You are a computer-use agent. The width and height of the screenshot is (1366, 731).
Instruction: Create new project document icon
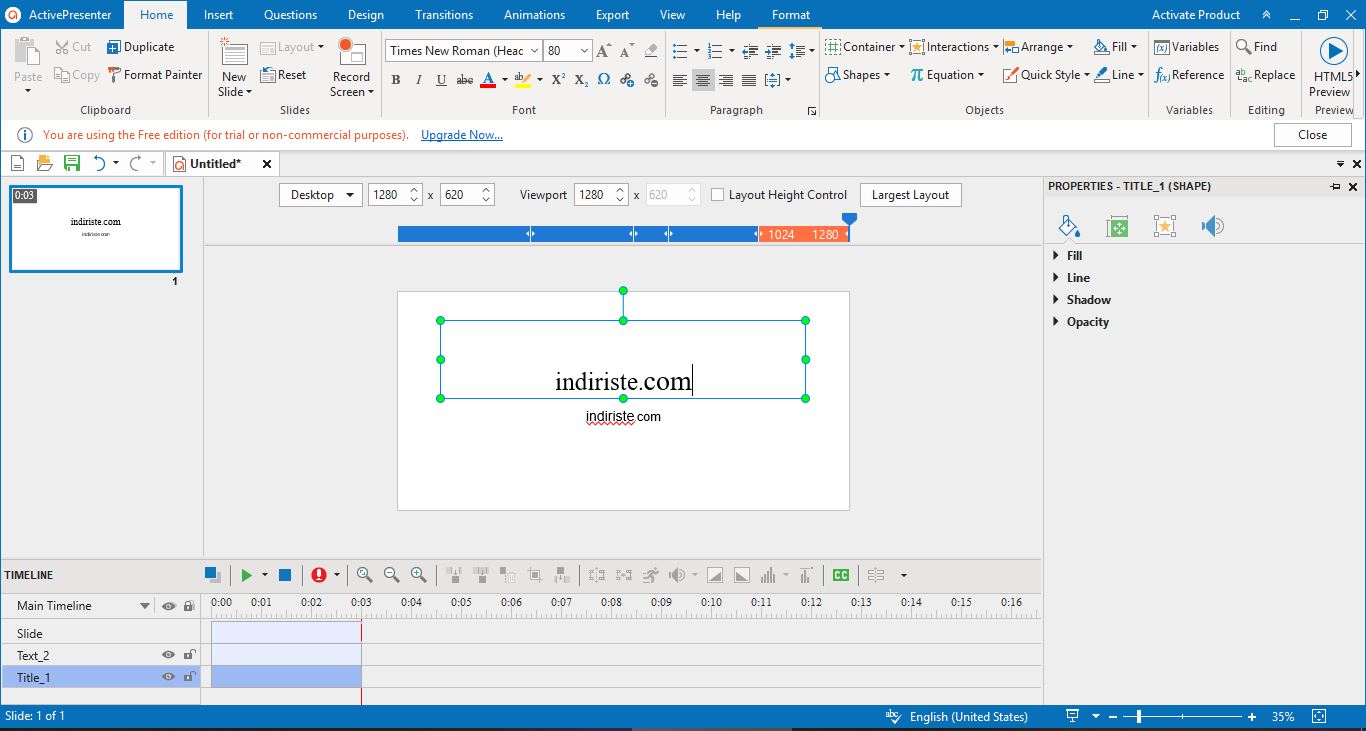(18, 163)
